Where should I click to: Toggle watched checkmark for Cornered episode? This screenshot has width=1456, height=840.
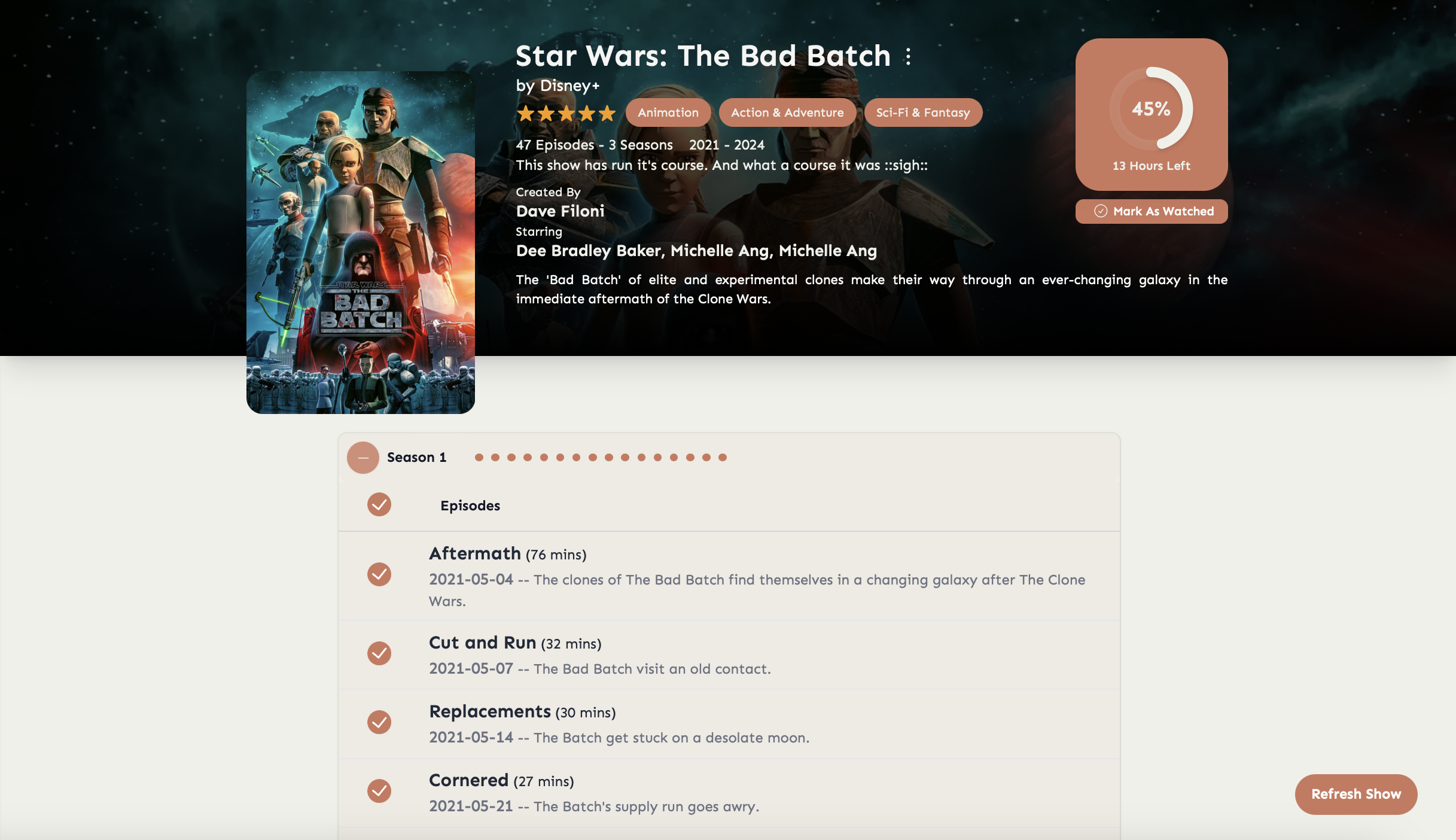379,791
